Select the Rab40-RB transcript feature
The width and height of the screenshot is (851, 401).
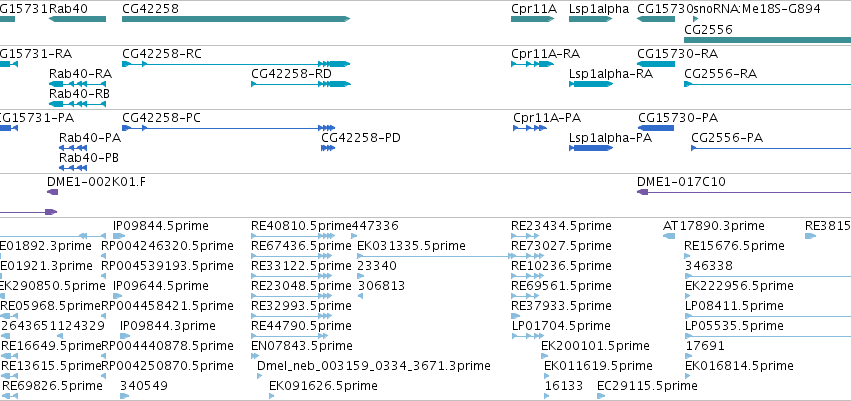(x=77, y=104)
